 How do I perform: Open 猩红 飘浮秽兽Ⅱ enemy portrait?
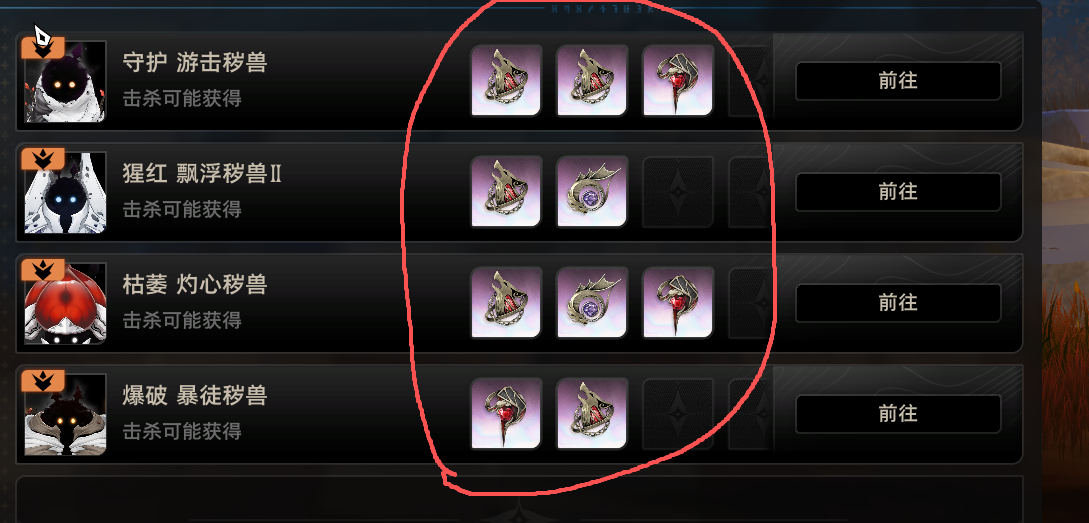click(x=65, y=192)
